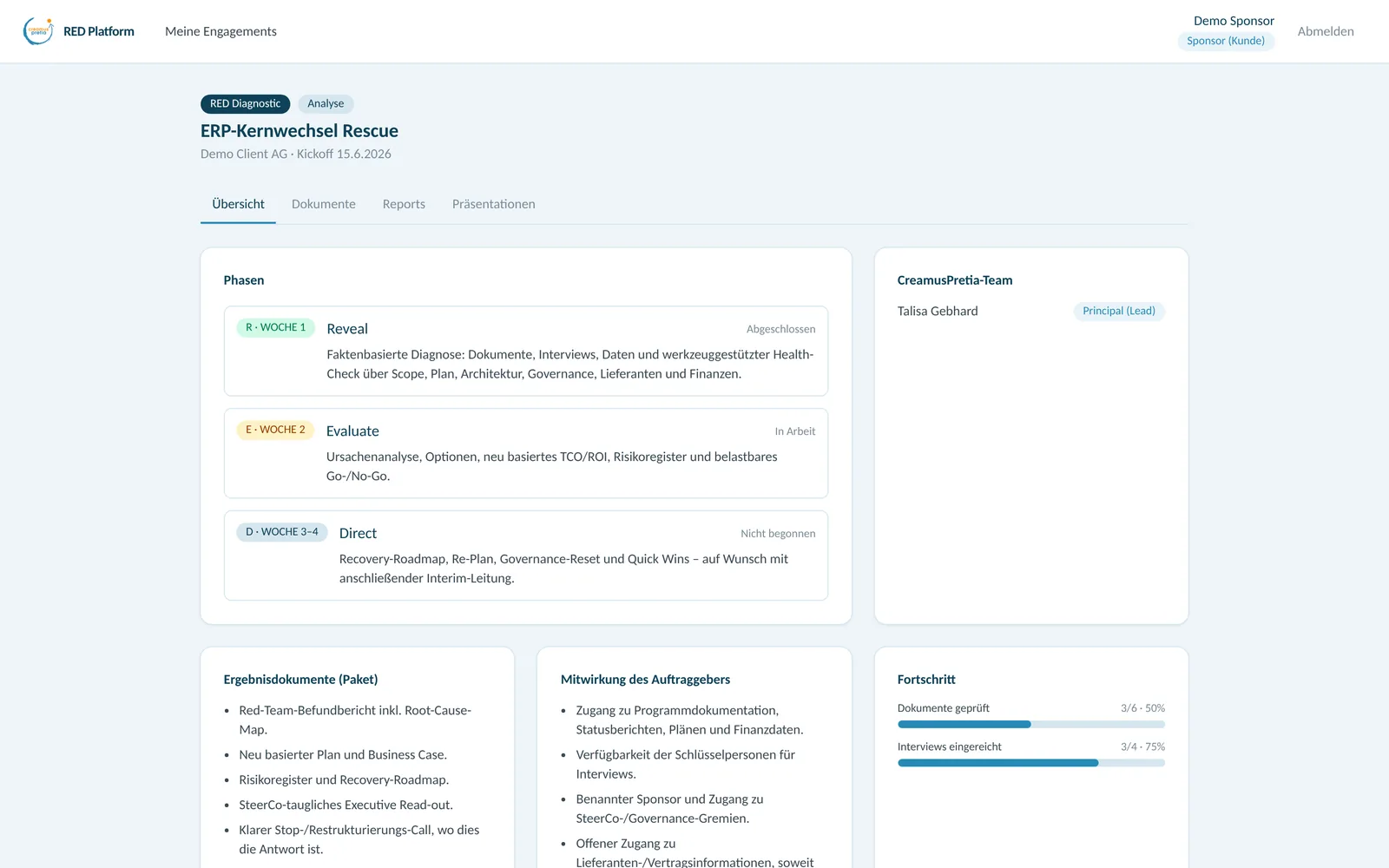Click the Analyse status badge
The width and height of the screenshot is (1389, 868).
click(326, 103)
